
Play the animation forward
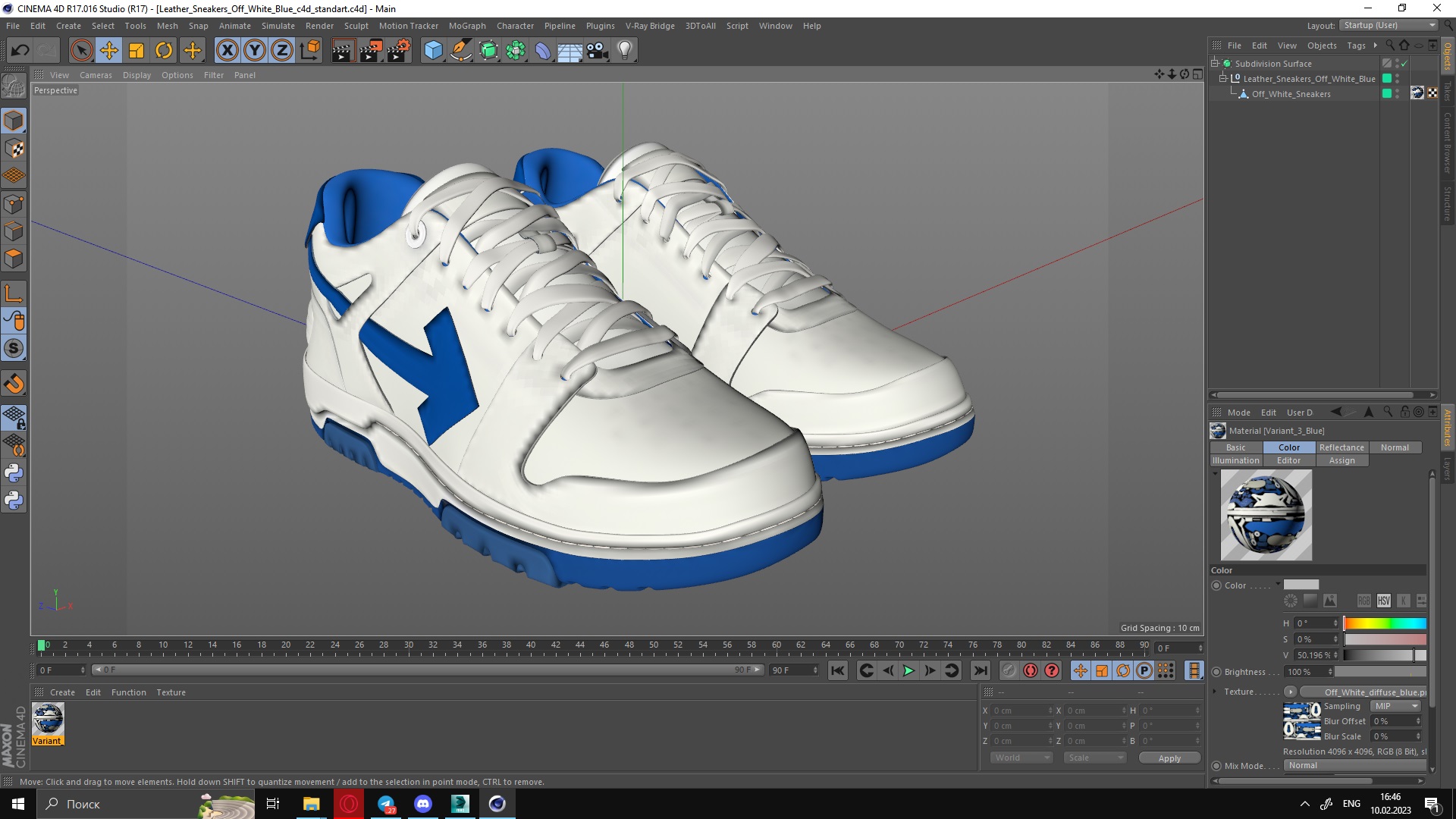point(908,670)
